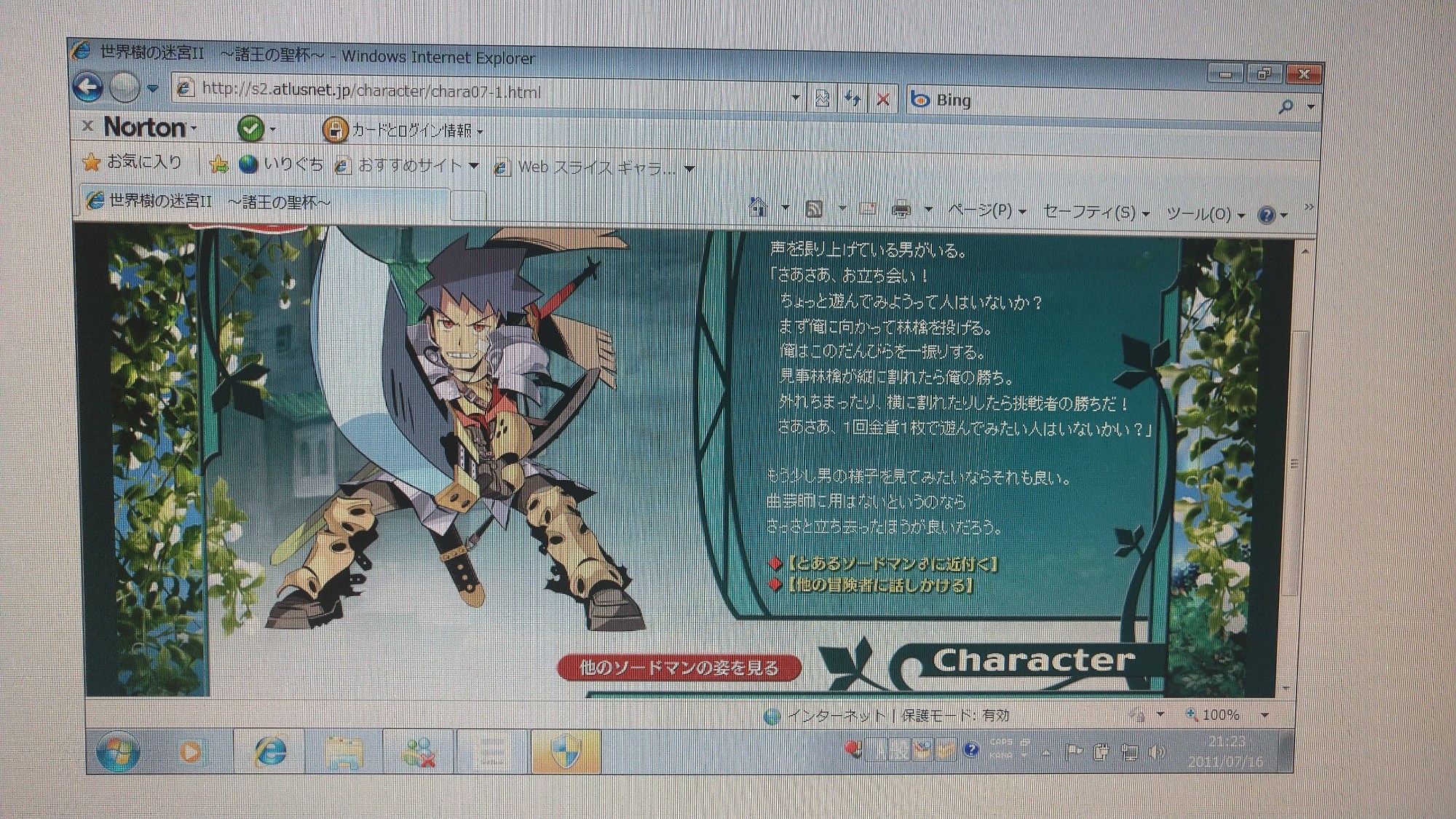Click in the Bing search input field
The image size is (1456, 819).
point(1092,102)
